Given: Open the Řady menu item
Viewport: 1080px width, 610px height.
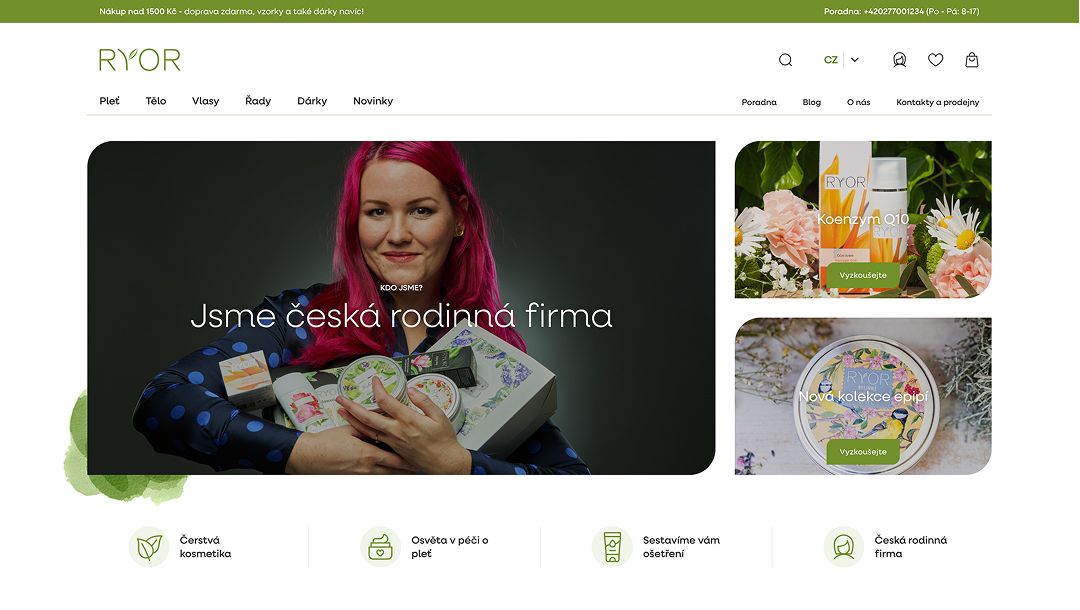Looking at the screenshot, I should point(258,101).
